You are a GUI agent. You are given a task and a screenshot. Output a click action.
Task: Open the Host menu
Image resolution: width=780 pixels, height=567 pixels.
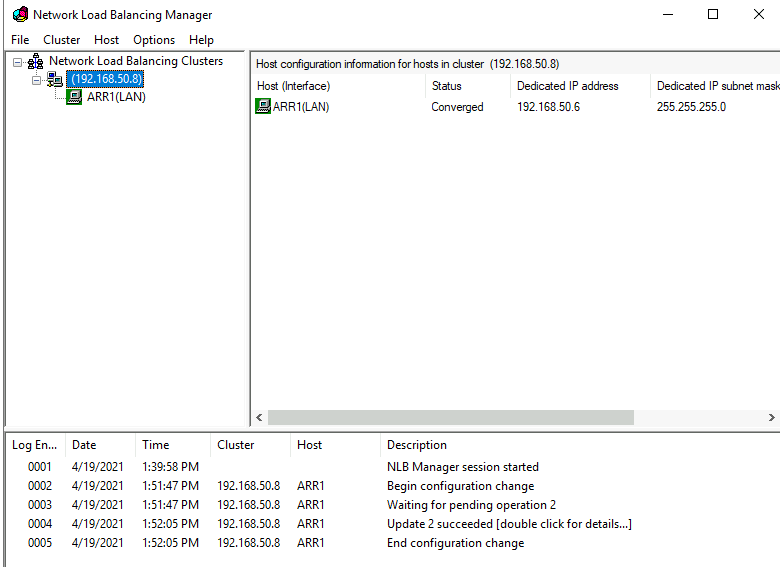point(106,40)
